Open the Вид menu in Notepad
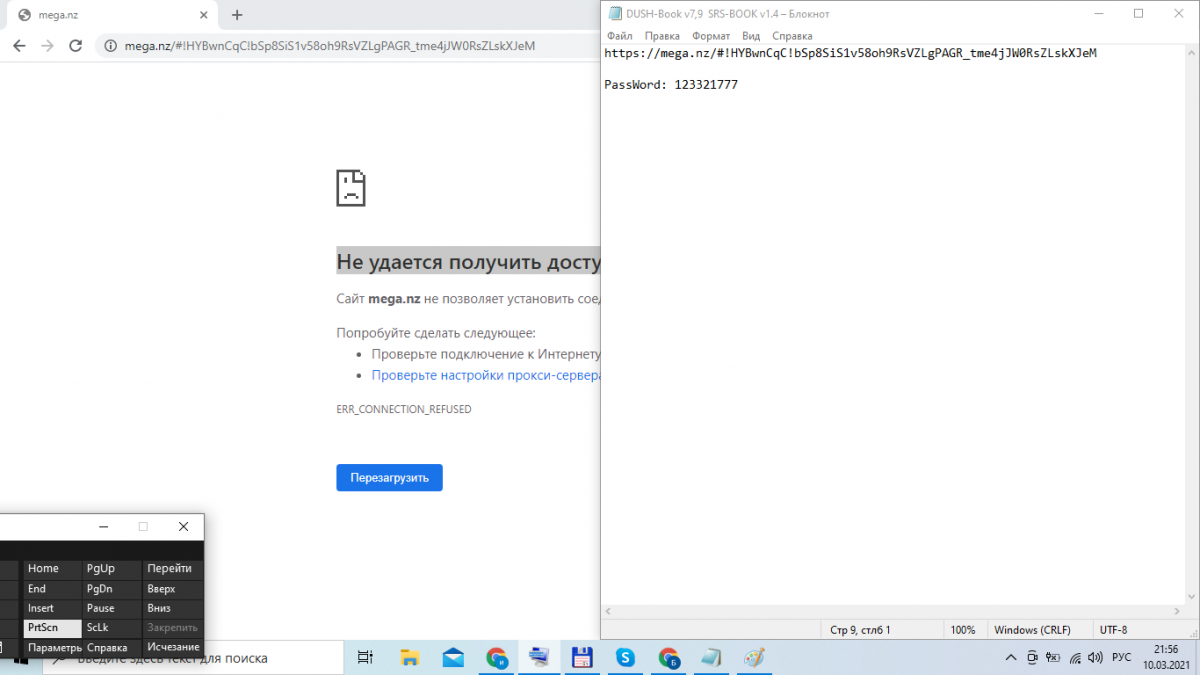Screen dimensions: 1200x675 pos(751,35)
